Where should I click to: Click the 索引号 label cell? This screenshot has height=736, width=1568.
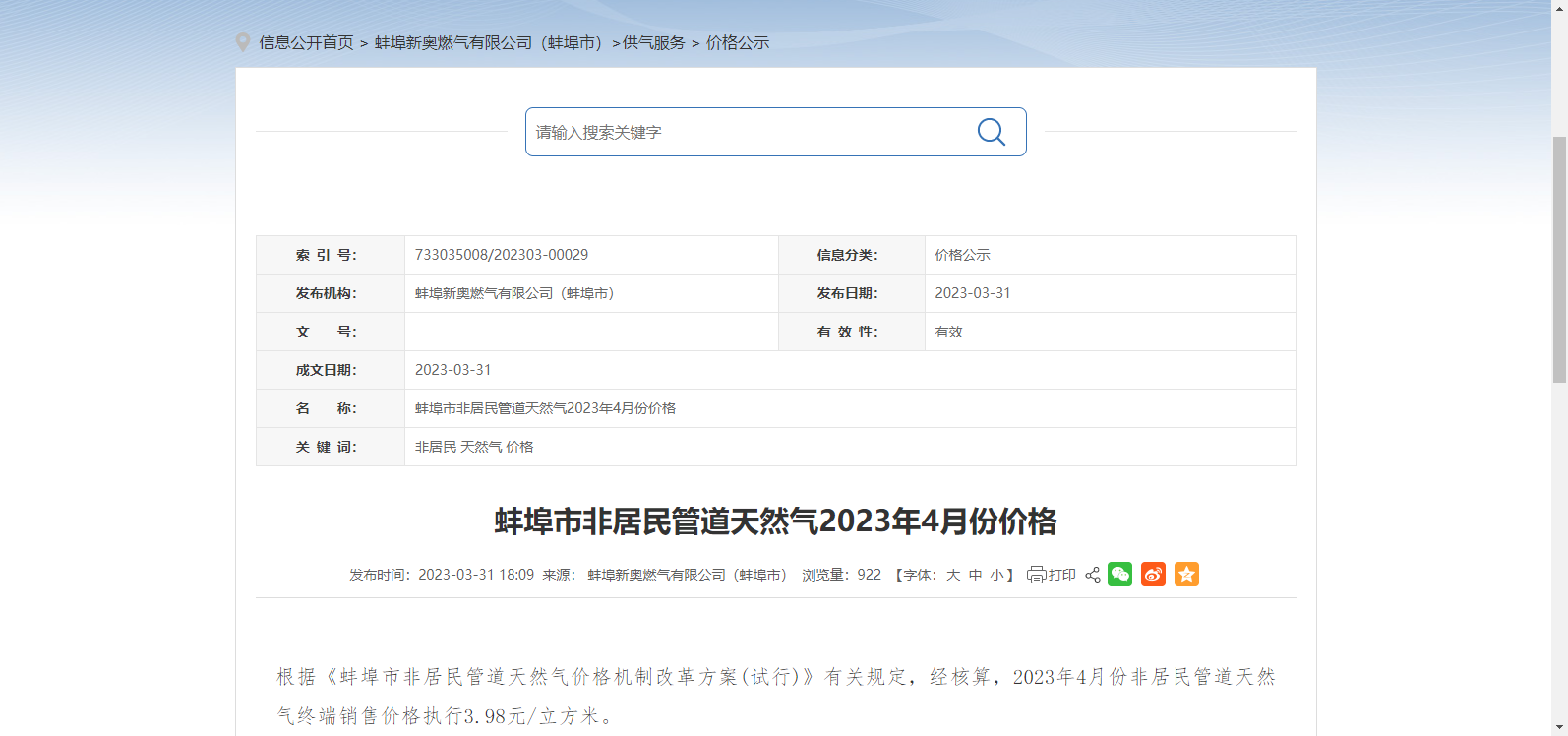pyautogui.click(x=331, y=255)
